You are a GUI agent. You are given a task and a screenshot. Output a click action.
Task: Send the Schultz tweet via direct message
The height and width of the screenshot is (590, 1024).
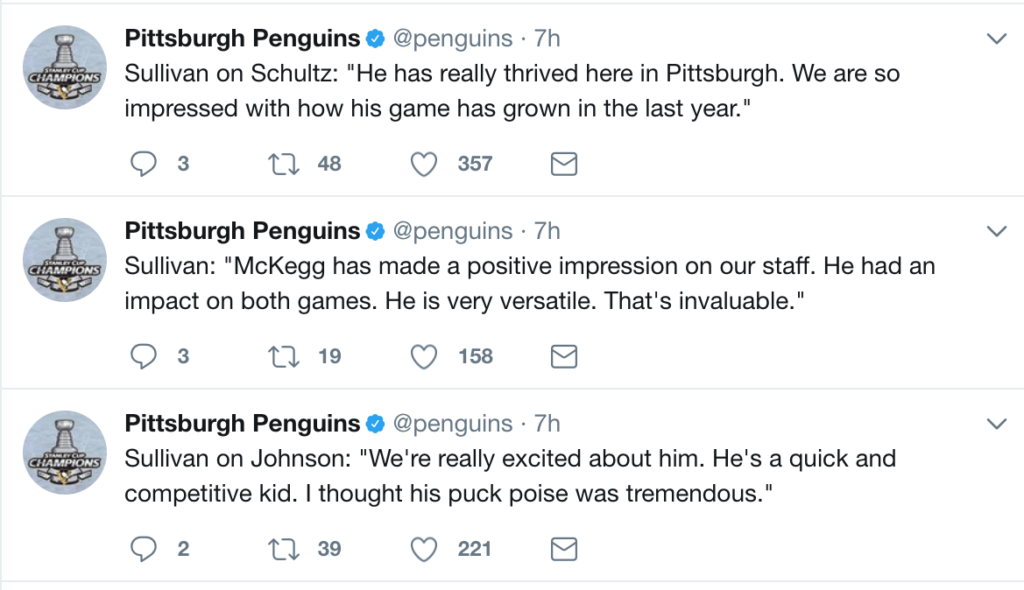(565, 163)
